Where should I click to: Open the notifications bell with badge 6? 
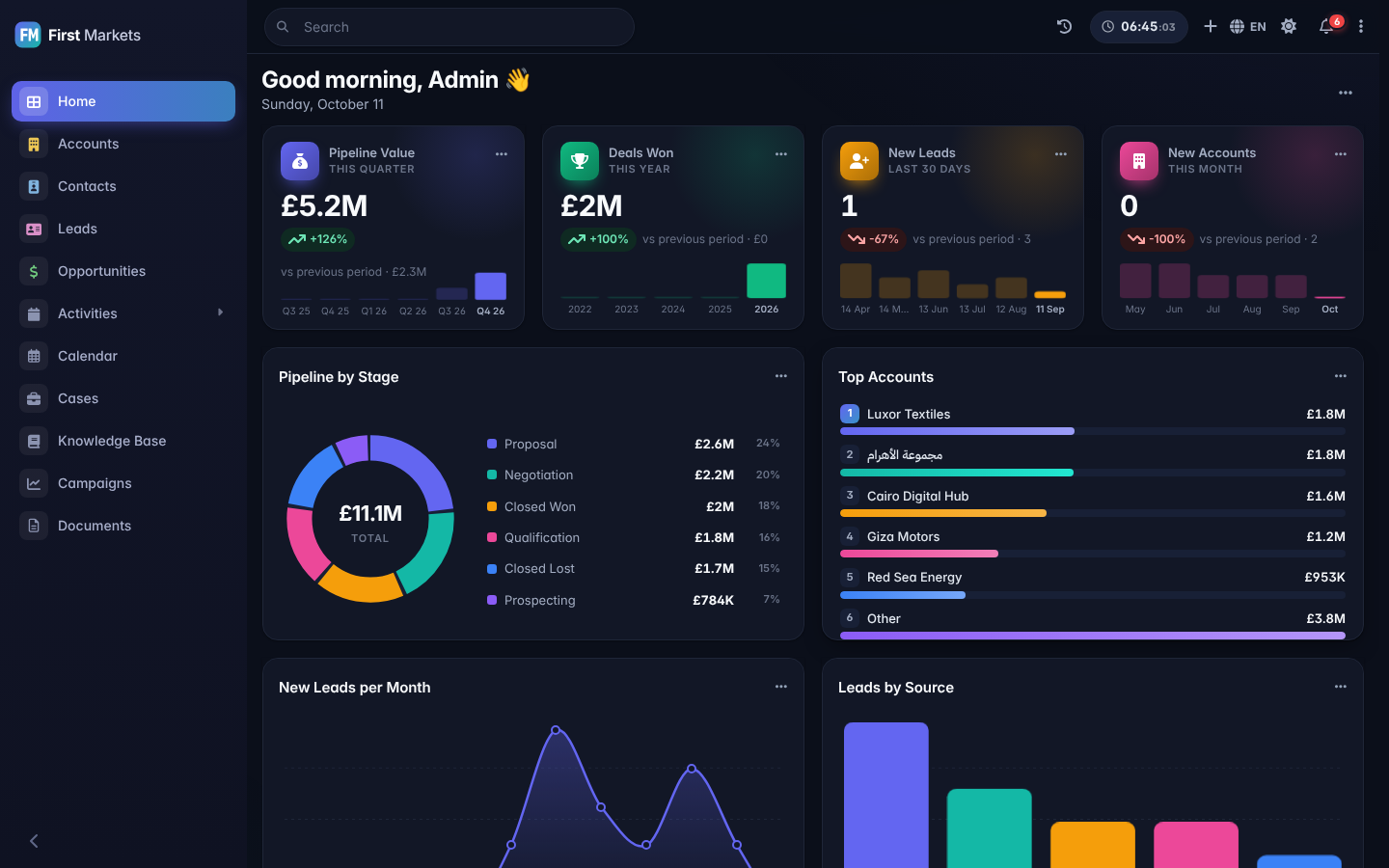coord(1327,27)
